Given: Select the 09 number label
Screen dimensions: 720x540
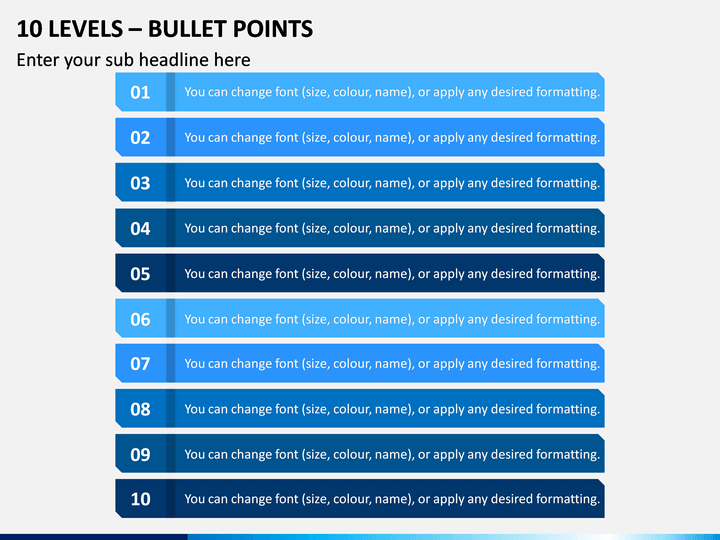Looking at the screenshot, I should pyautogui.click(x=140, y=455).
